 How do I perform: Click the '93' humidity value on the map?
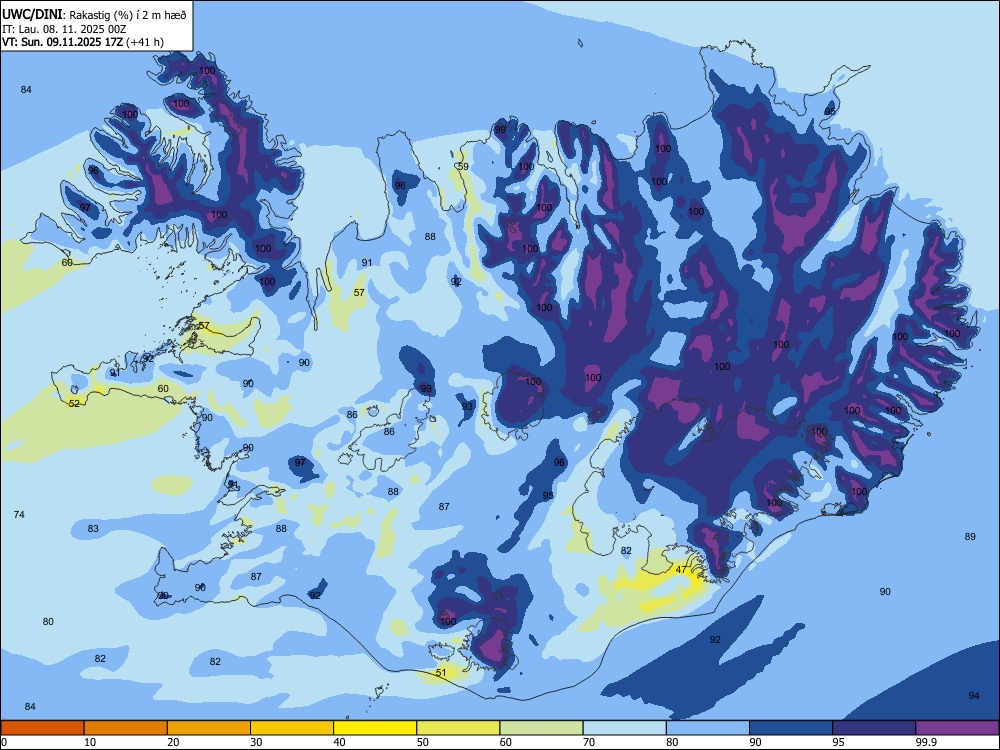click(x=467, y=407)
